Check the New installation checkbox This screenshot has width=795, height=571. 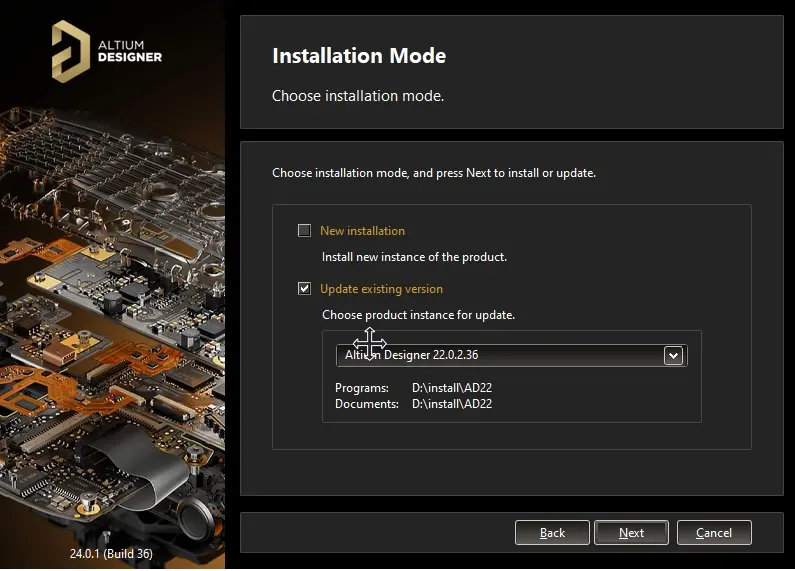[304, 231]
